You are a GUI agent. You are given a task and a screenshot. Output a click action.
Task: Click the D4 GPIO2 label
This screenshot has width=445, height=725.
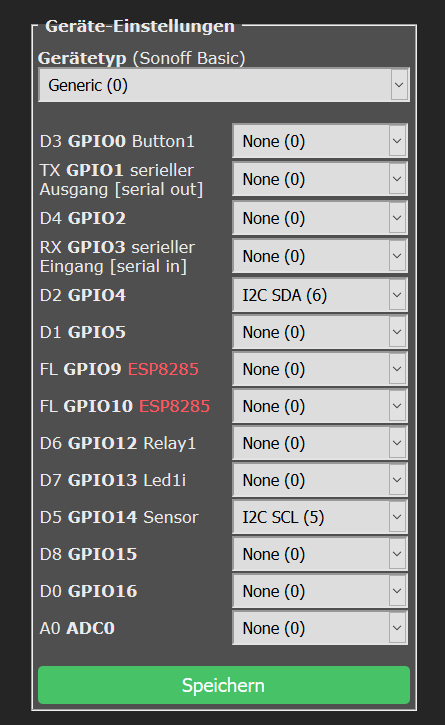83,218
